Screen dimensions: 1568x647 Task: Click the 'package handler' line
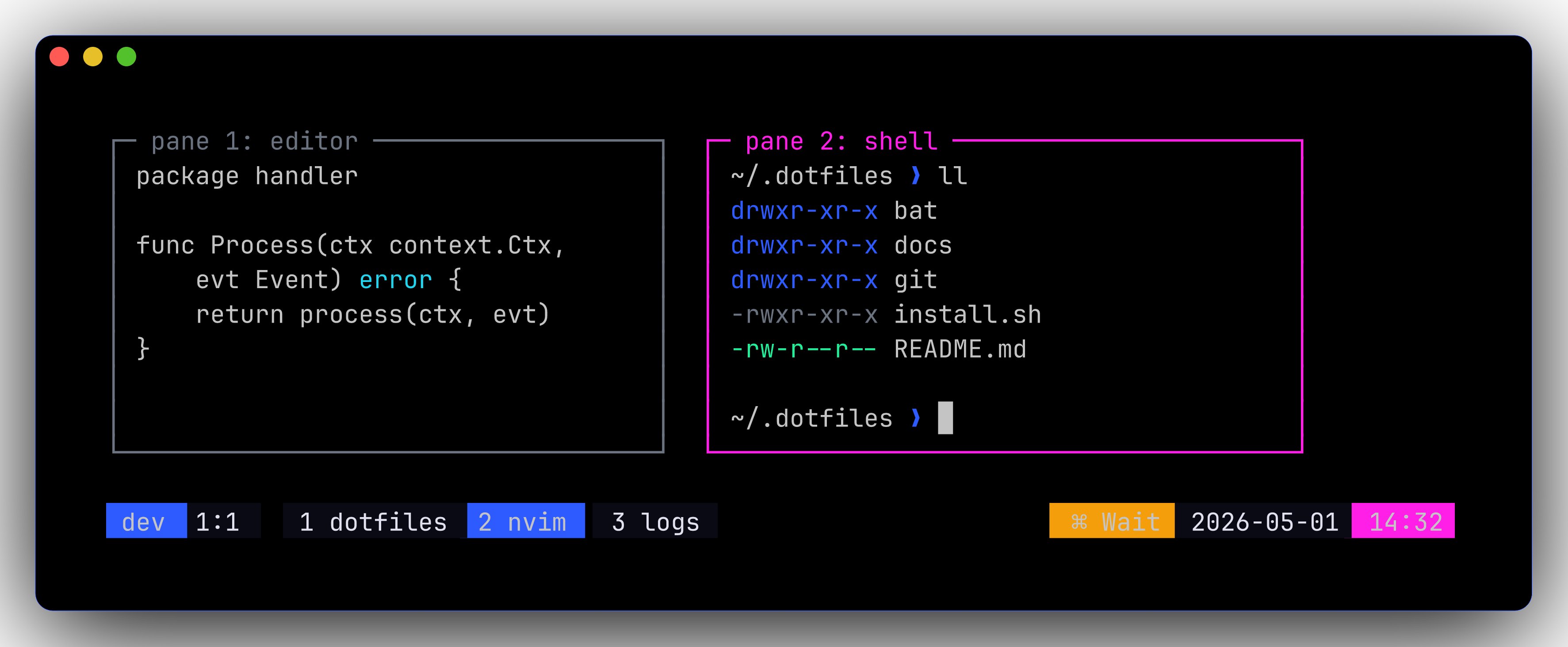click(247, 176)
